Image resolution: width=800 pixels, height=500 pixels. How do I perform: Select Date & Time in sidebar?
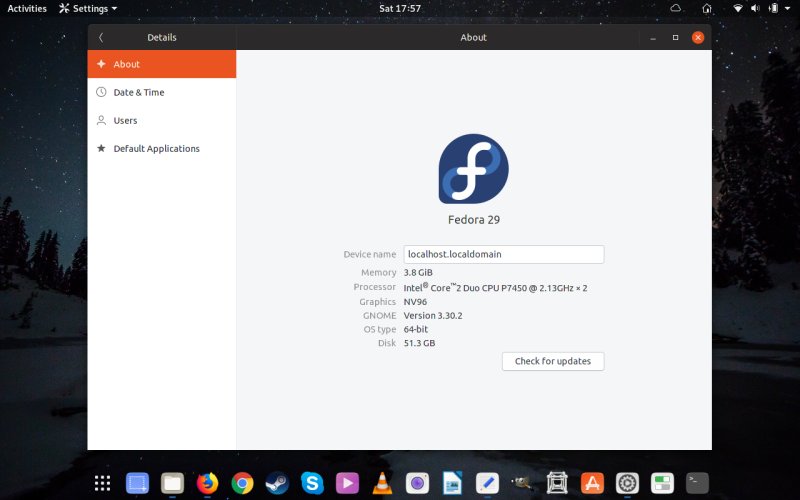tap(139, 92)
